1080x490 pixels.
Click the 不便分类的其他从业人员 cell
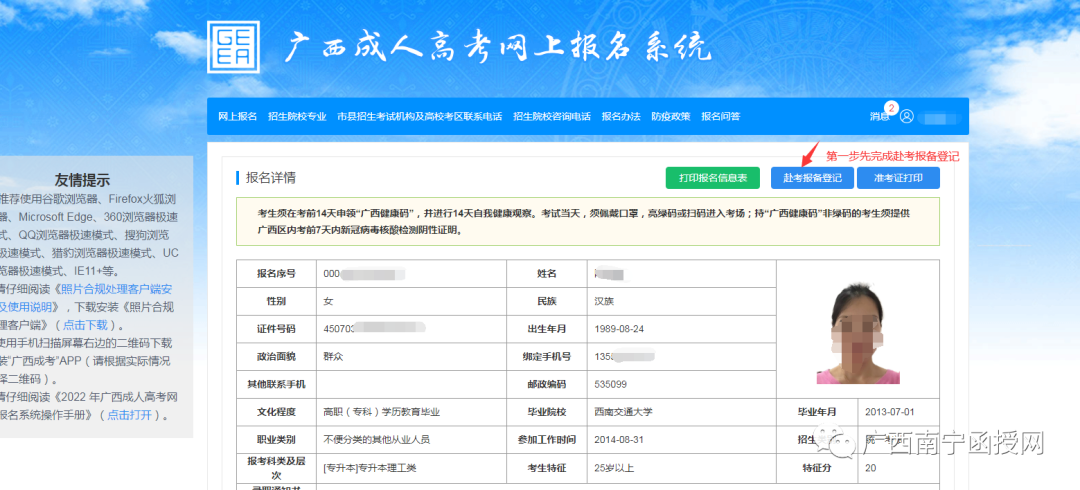click(x=411, y=440)
